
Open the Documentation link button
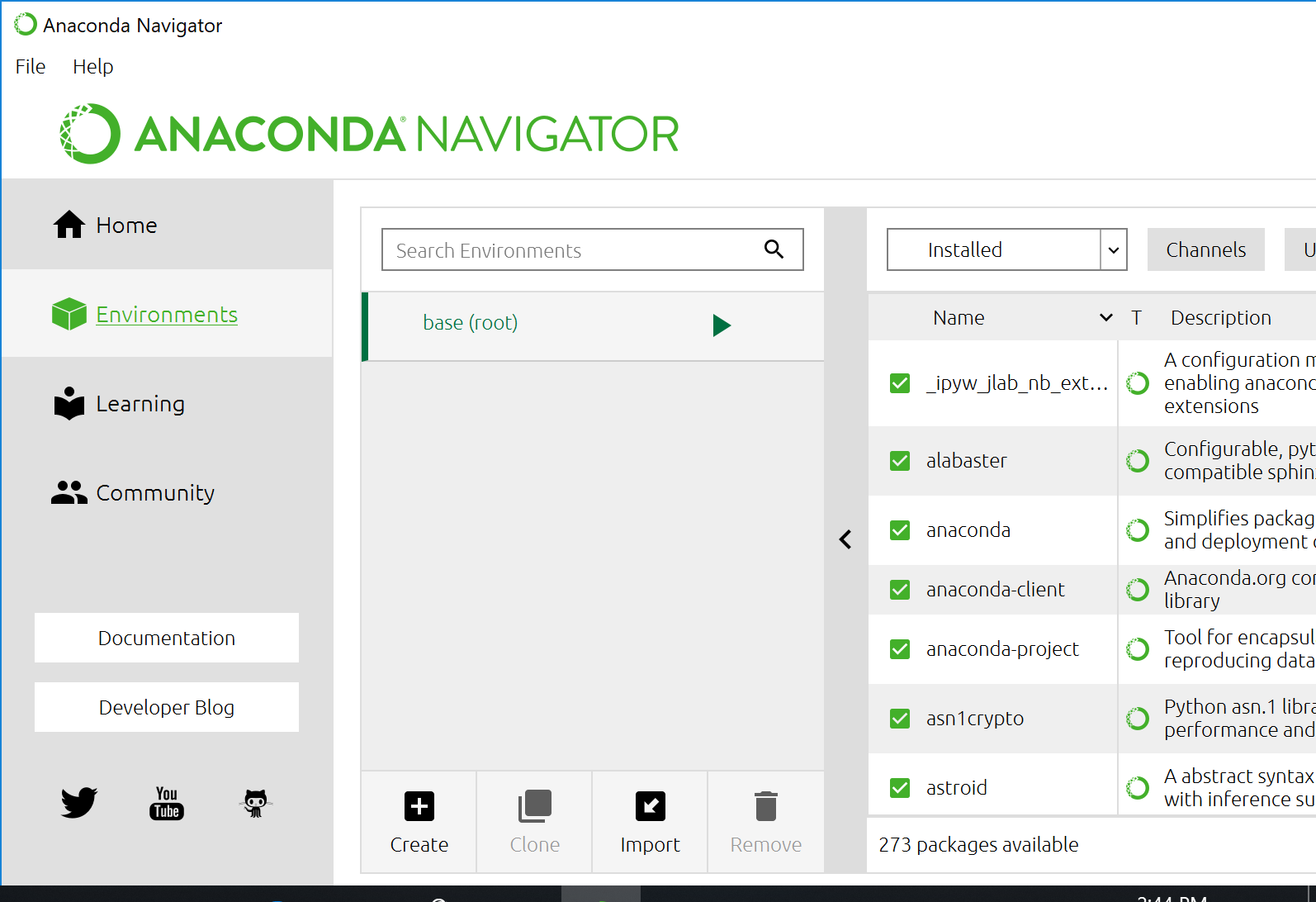pyautogui.click(x=167, y=638)
